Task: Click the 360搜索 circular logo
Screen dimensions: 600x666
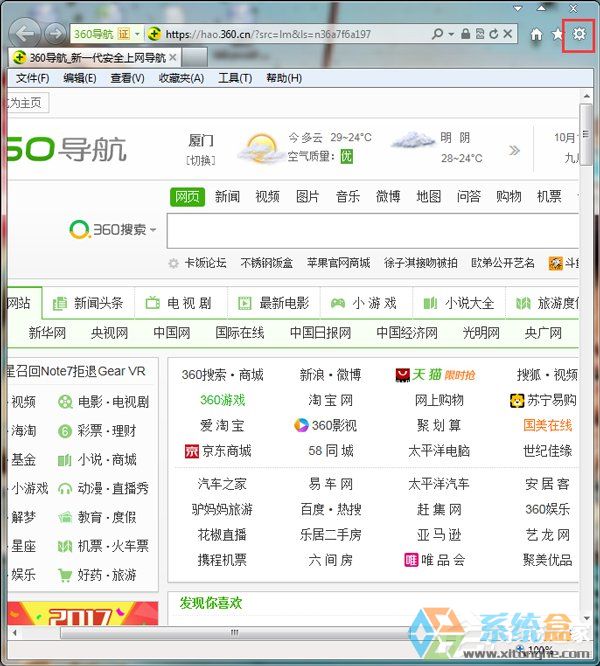Action: click(x=79, y=229)
